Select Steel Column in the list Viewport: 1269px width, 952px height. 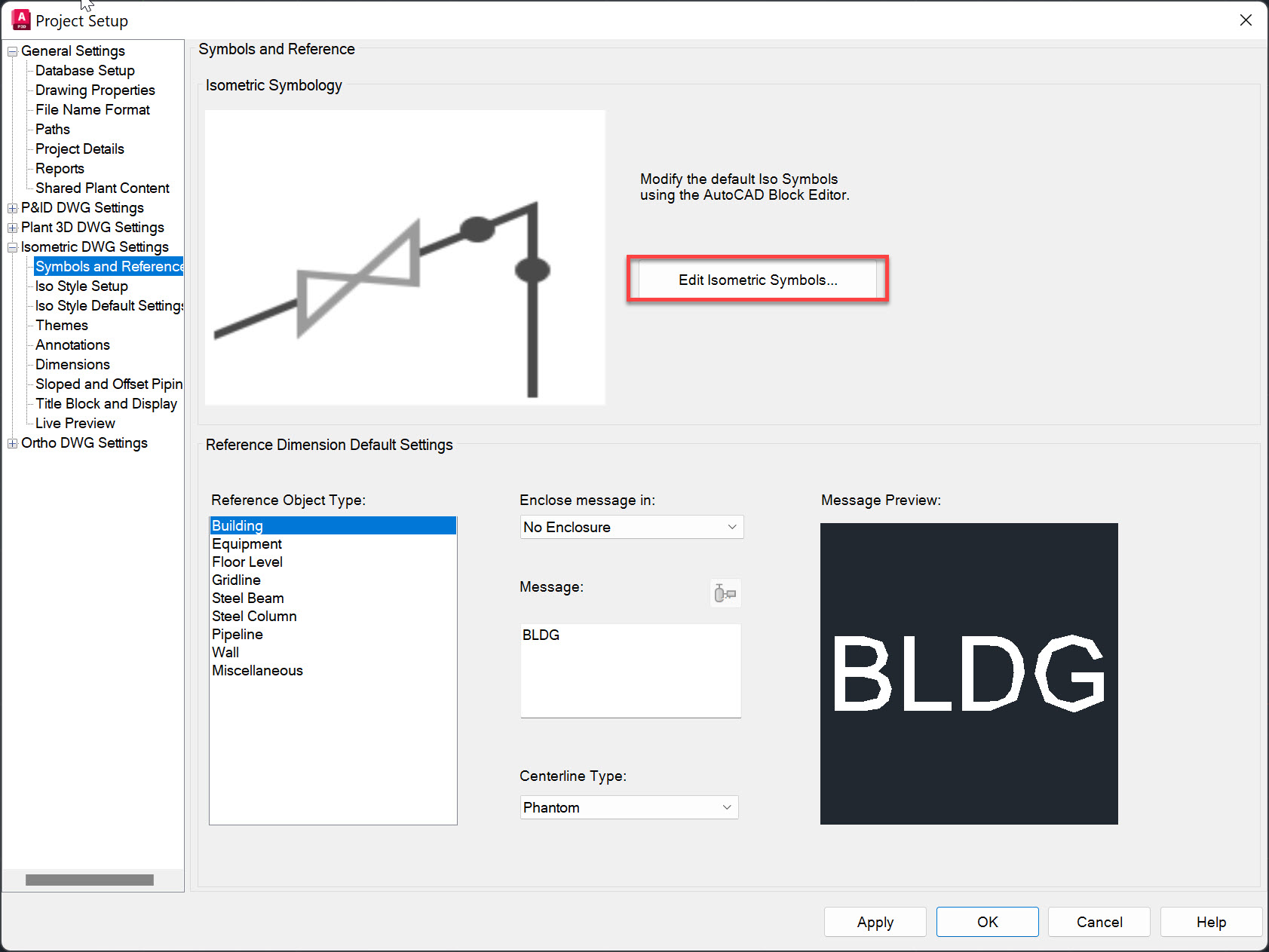(x=333, y=616)
